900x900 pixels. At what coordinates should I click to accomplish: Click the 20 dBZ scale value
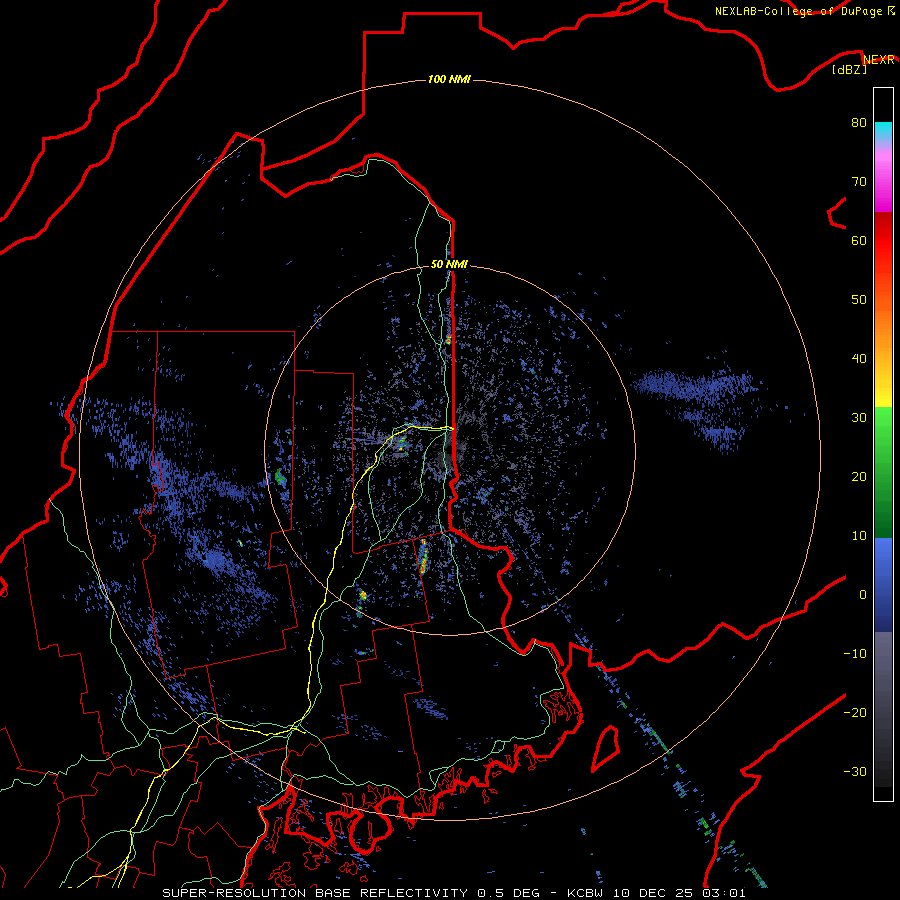point(859,477)
